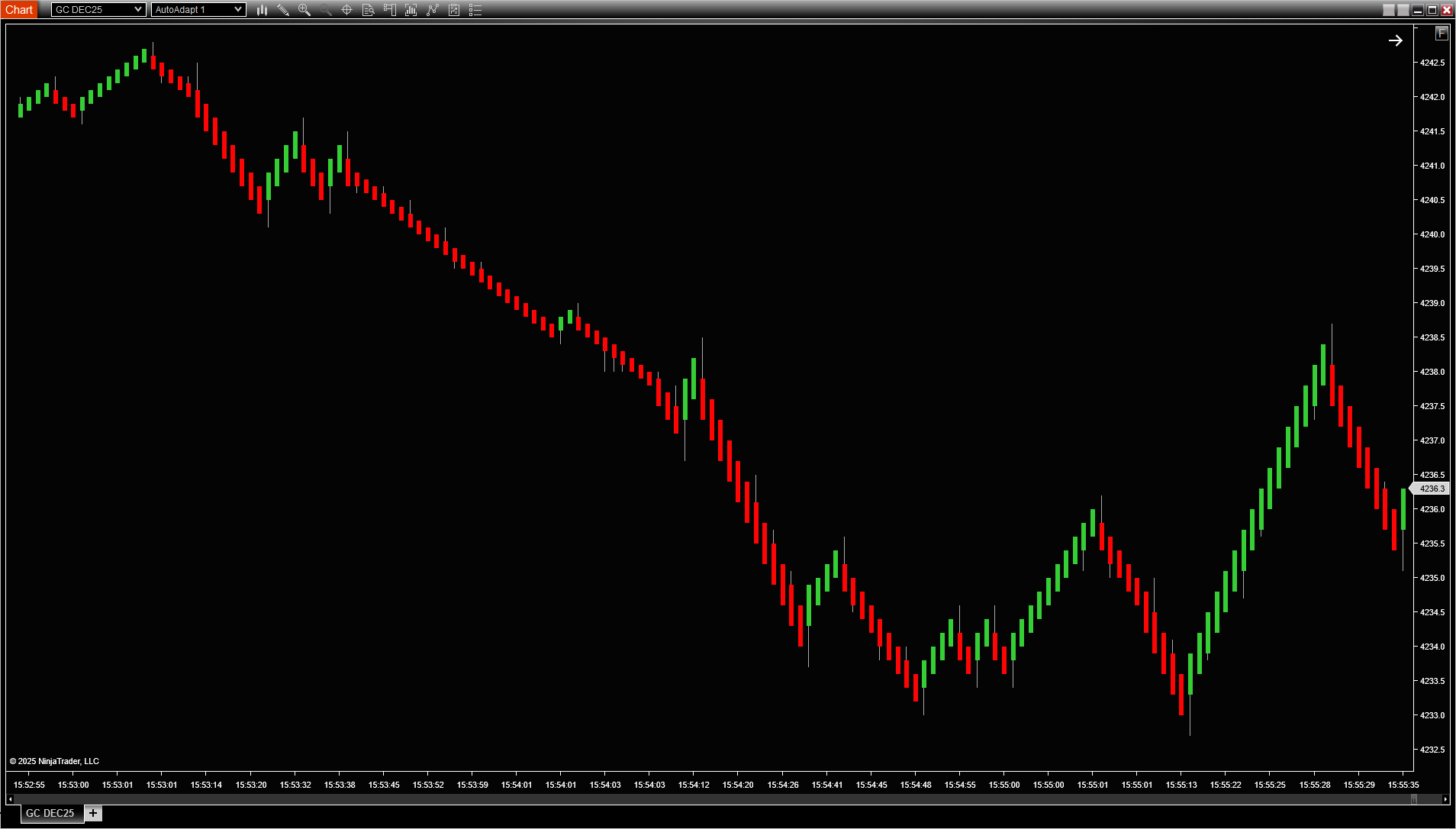Open chart Properties list icon
This screenshot has width=1456, height=829.
475,10
